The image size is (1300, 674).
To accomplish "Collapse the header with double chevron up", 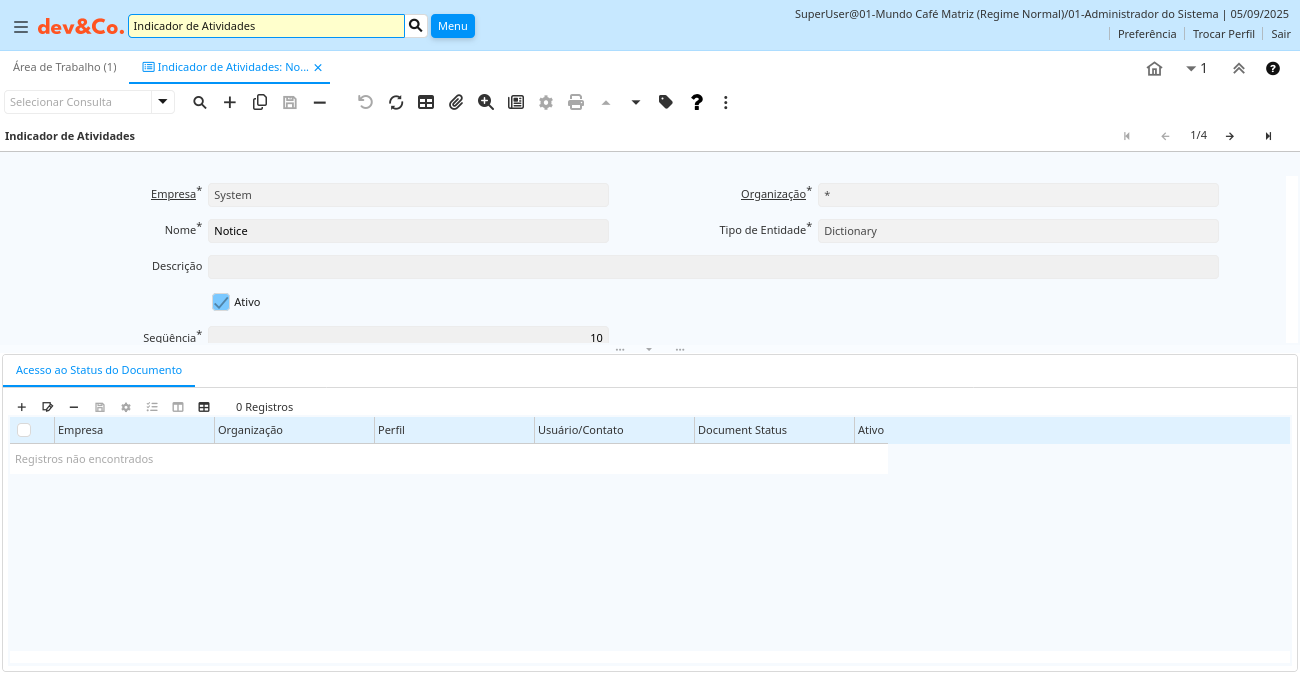I will point(1238,68).
